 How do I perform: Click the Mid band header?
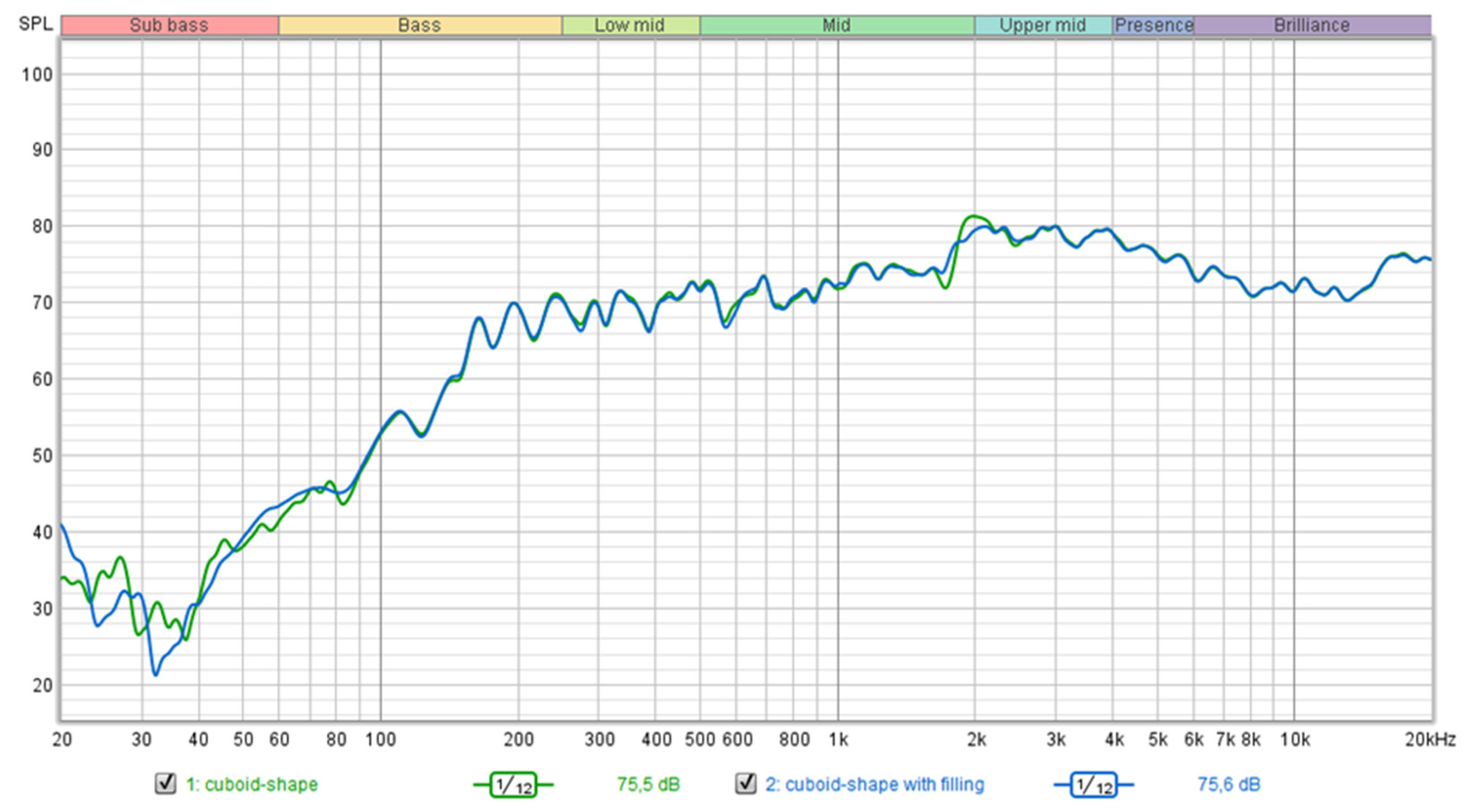pyautogui.click(x=836, y=25)
